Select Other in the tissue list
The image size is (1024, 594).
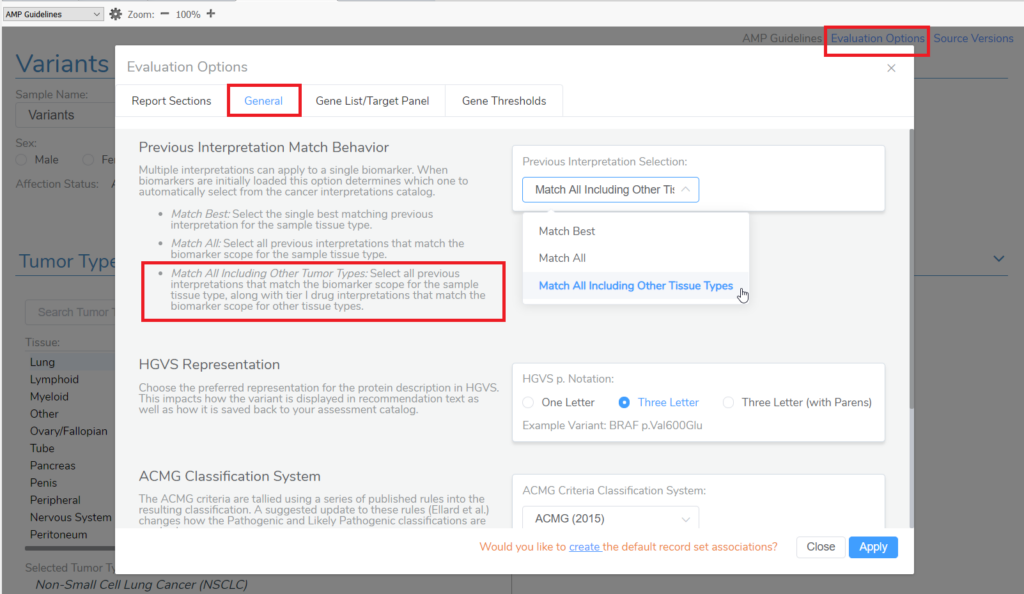coord(44,414)
